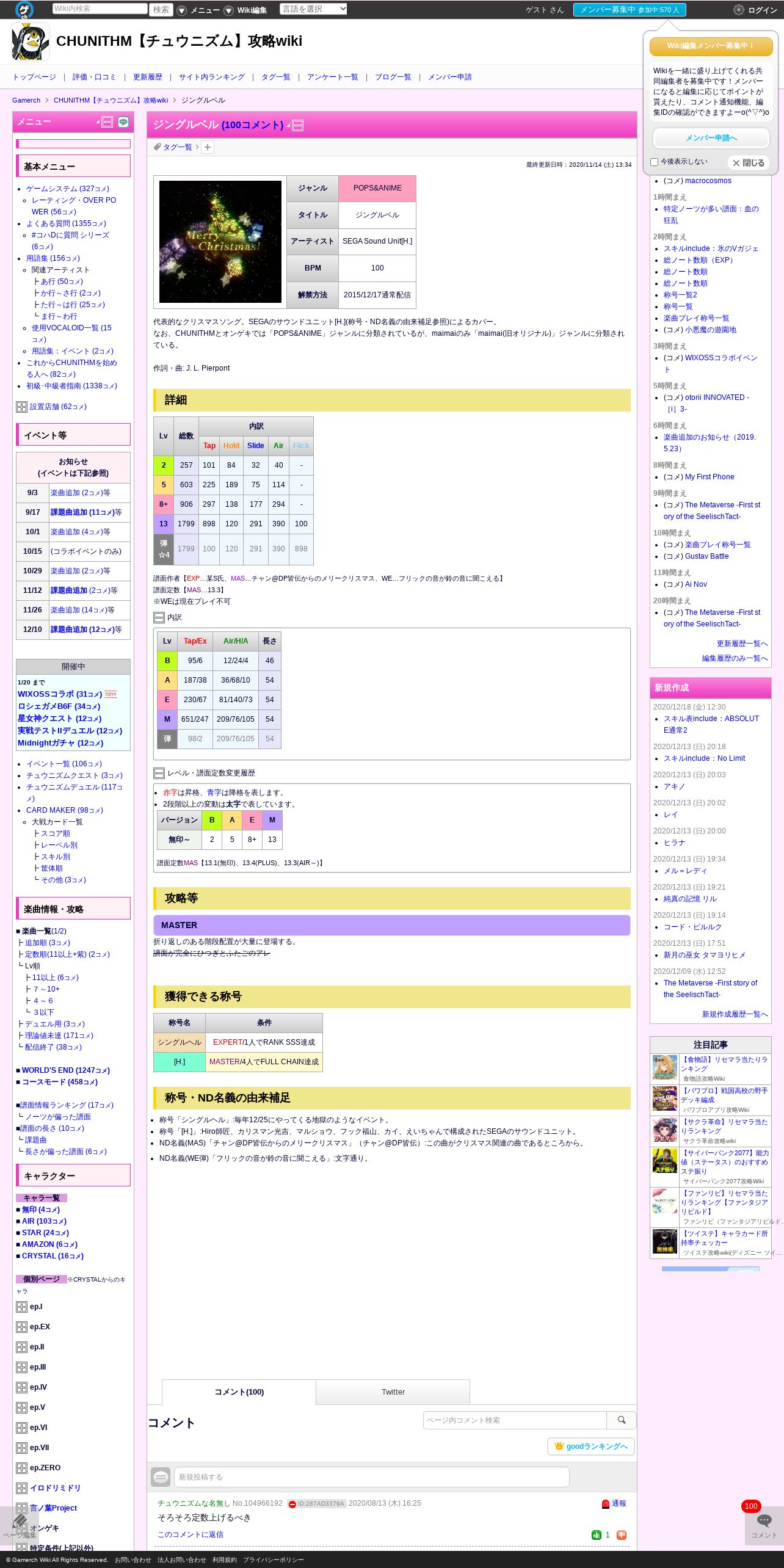Go to トップページ in the navigation bar

(35, 78)
